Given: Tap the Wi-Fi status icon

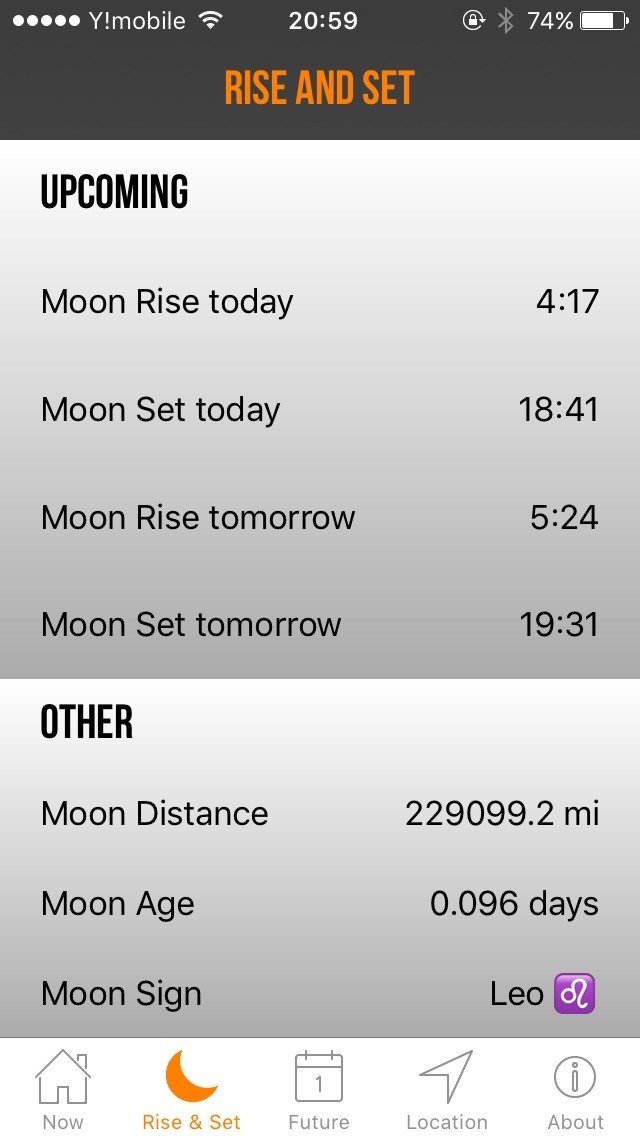Looking at the screenshot, I should (210, 21).
